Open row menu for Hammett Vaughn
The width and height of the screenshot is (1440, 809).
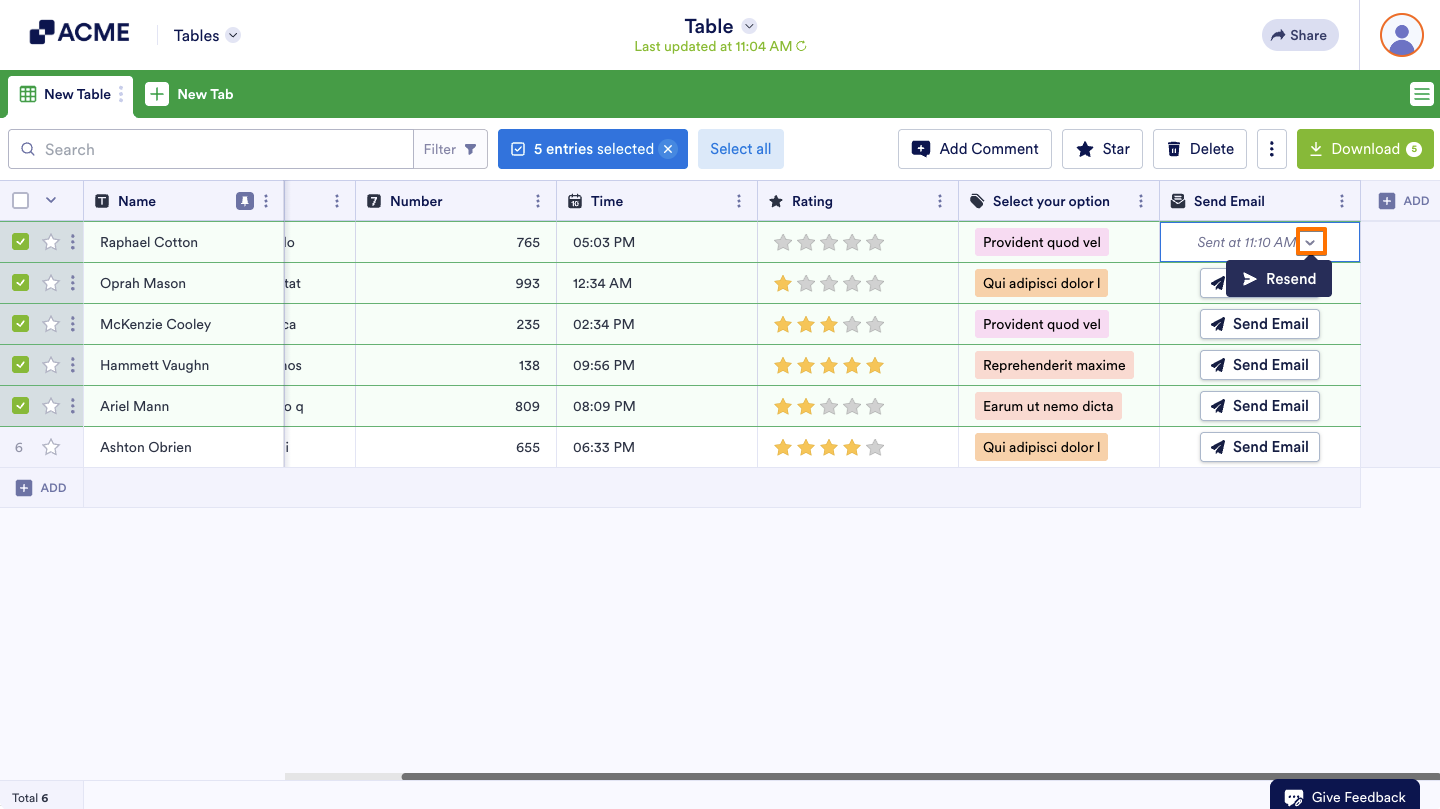coord(72,365)
